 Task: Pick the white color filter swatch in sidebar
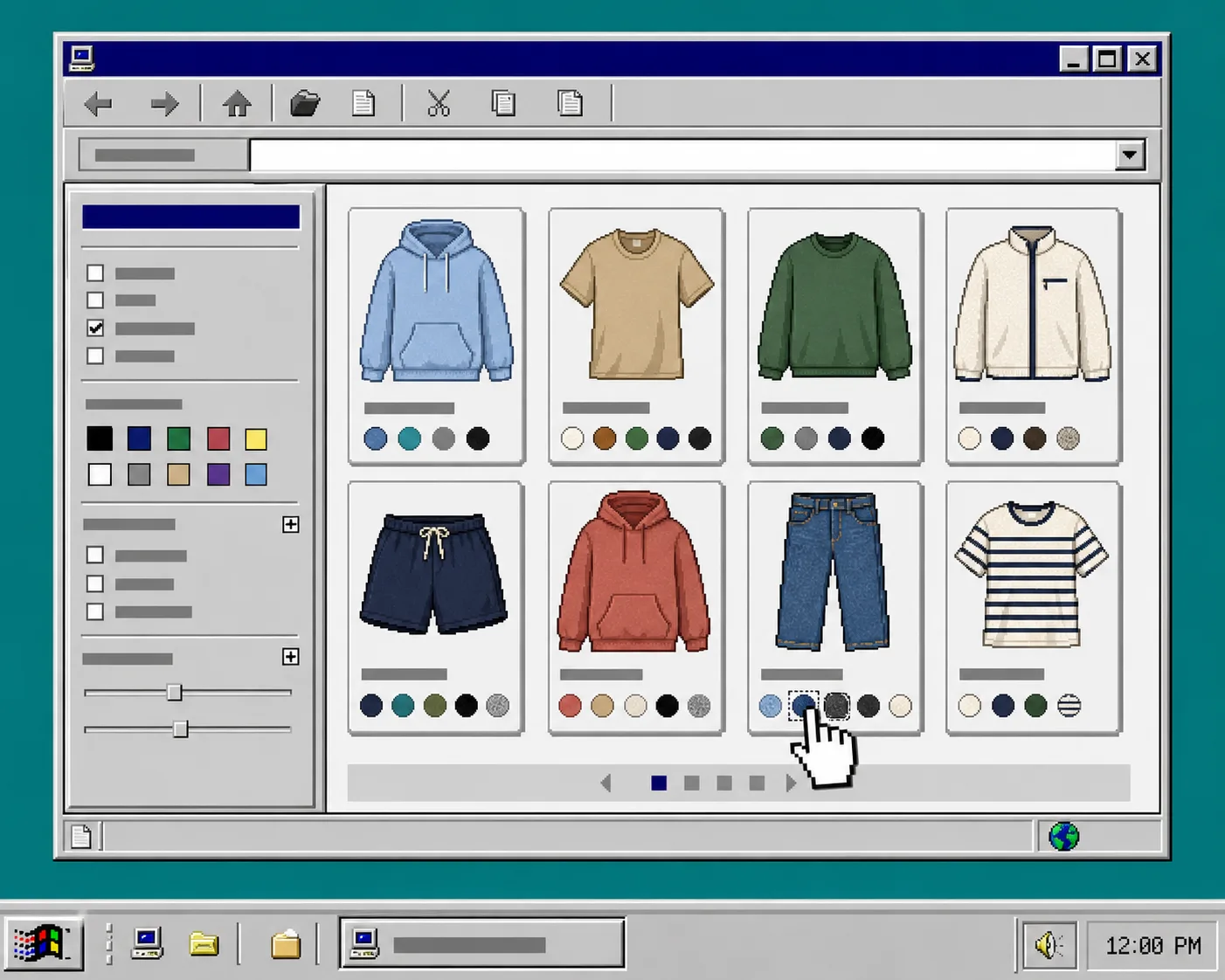[100, 474]
